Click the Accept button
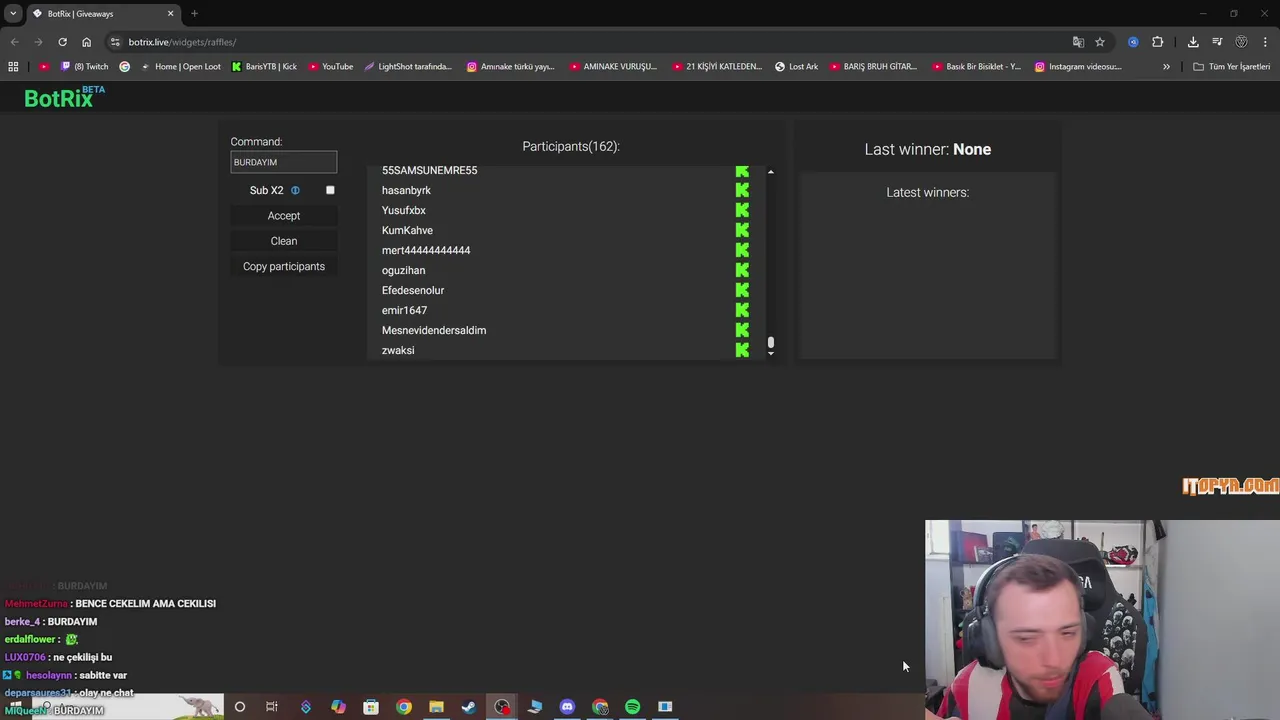The height and width of the screenshot is (720, 1280). pos(284,216)
